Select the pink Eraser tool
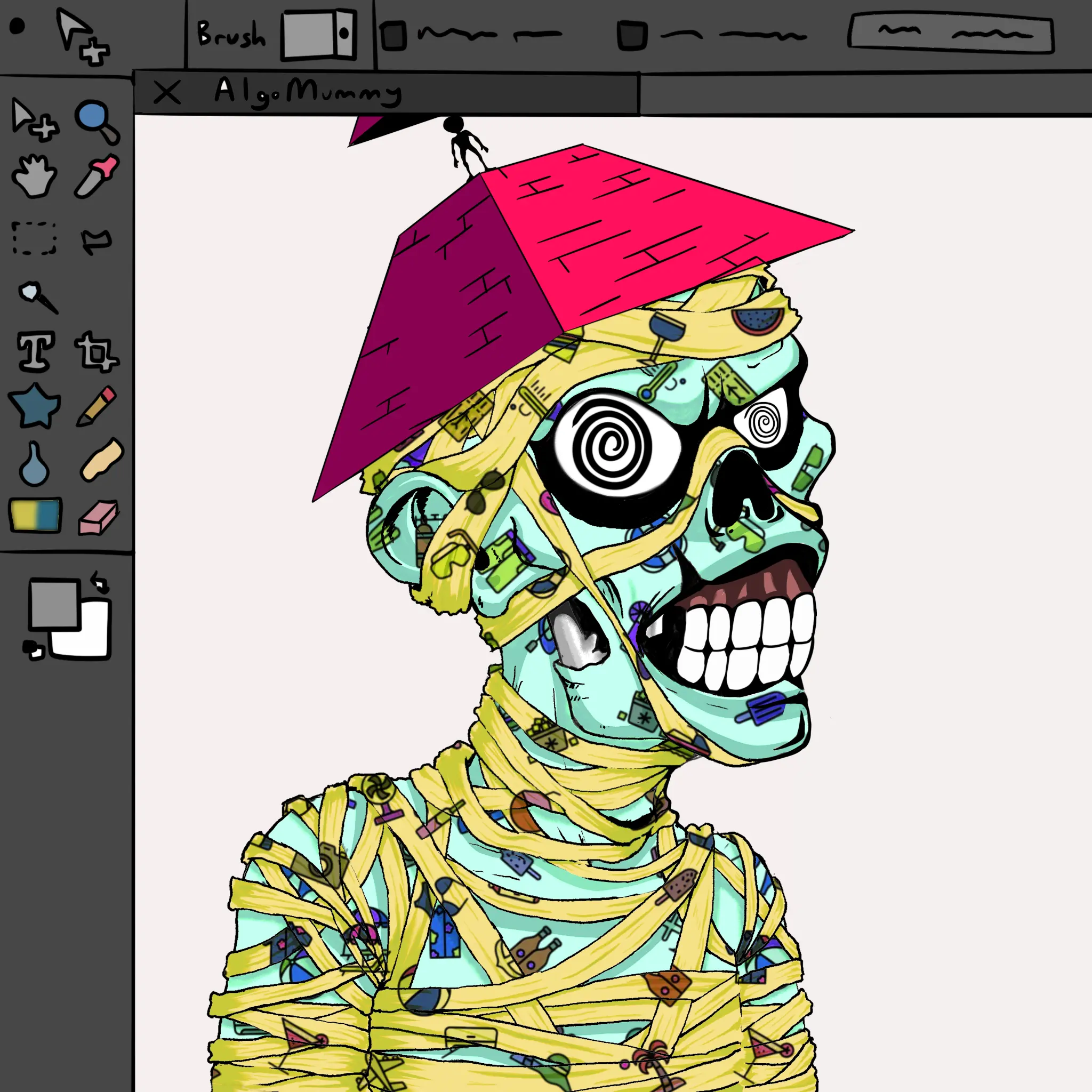 98,517
